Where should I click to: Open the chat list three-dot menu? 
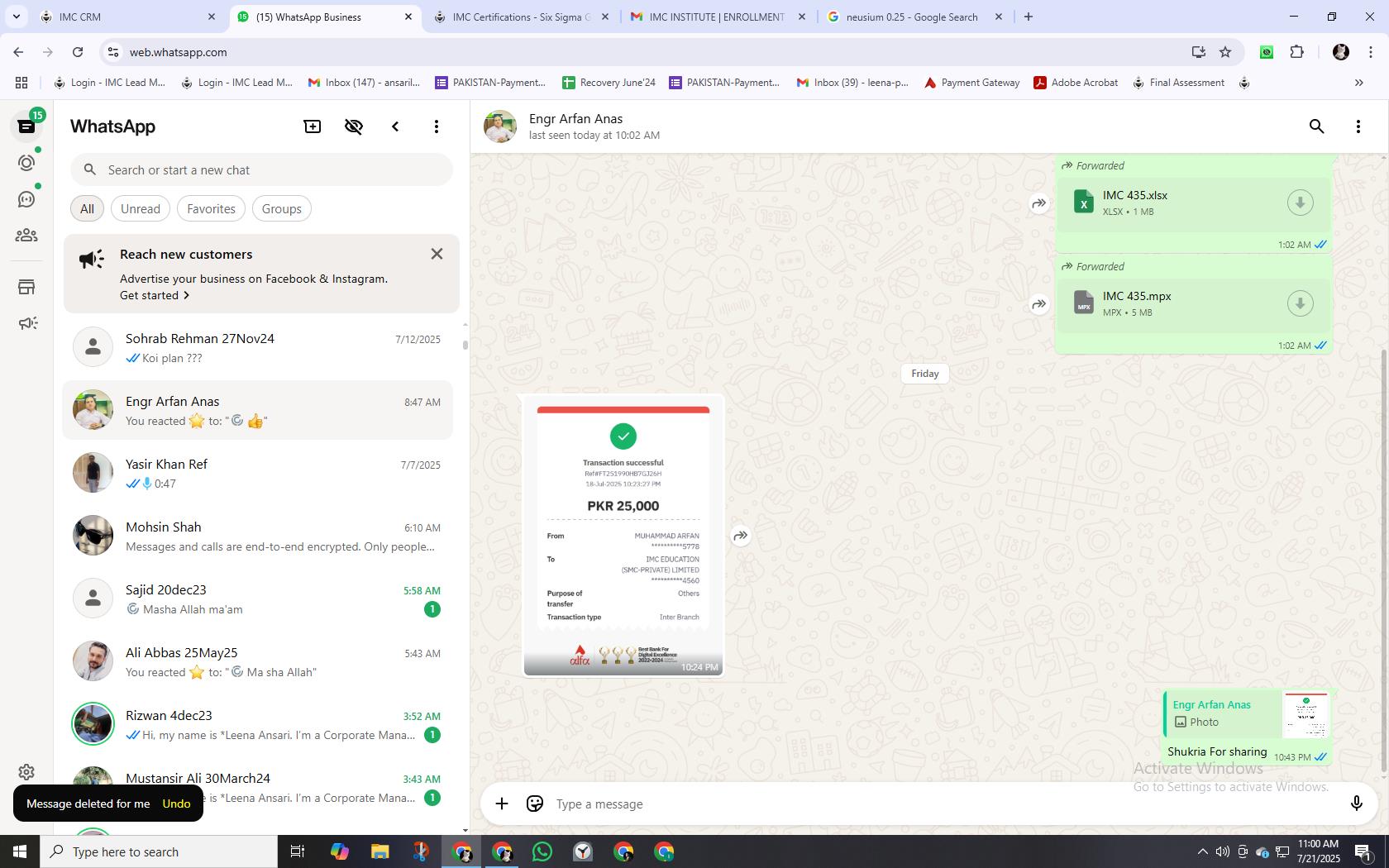coord(437,126)
